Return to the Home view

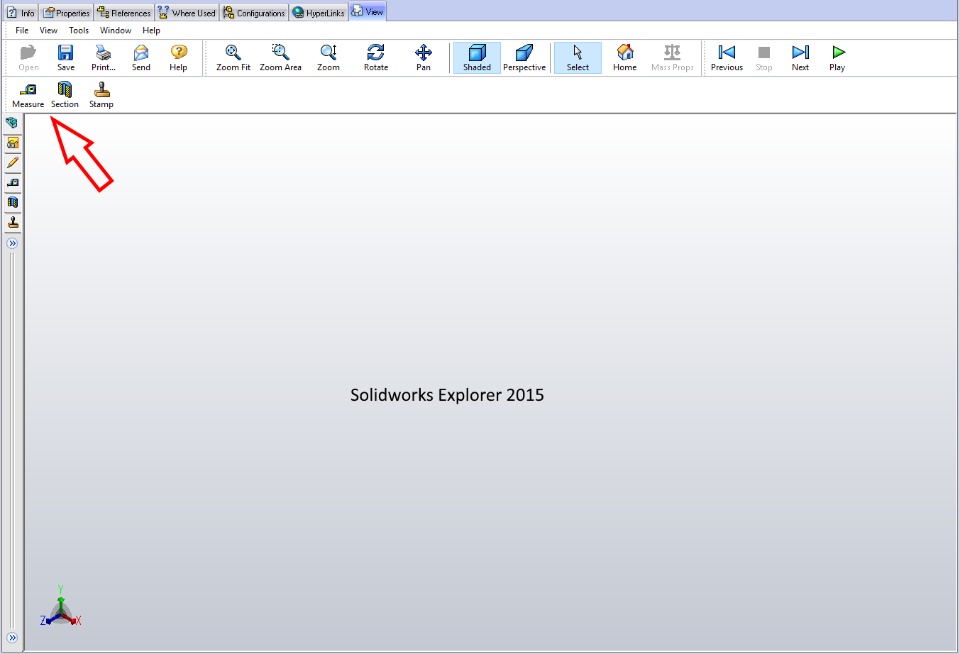point(624,58)
